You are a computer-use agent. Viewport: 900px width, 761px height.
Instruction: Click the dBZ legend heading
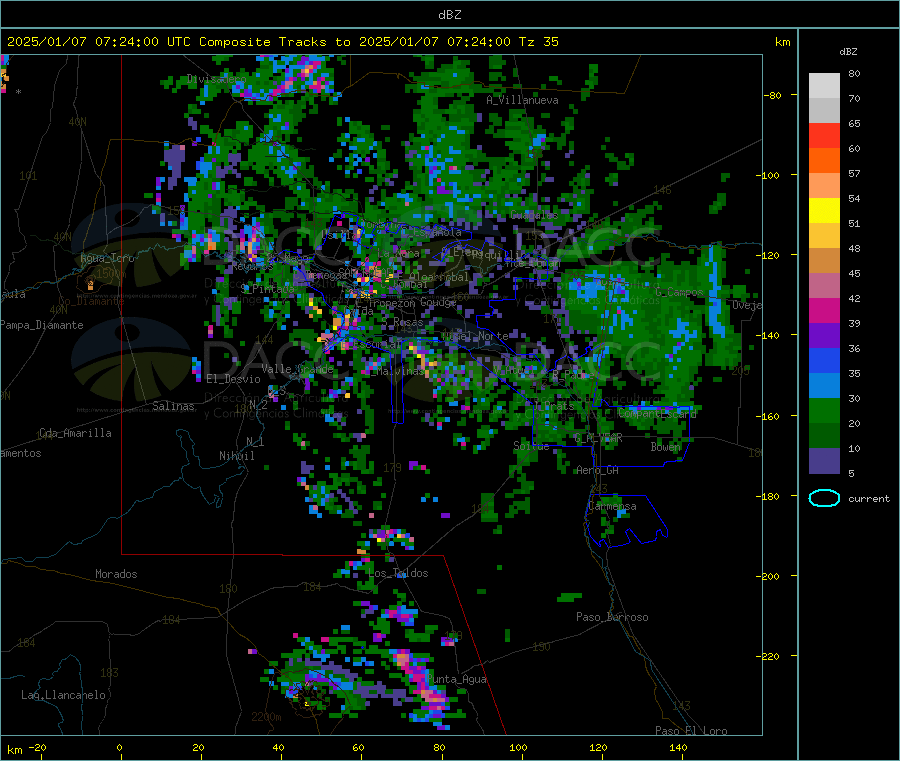pos(848,52)
